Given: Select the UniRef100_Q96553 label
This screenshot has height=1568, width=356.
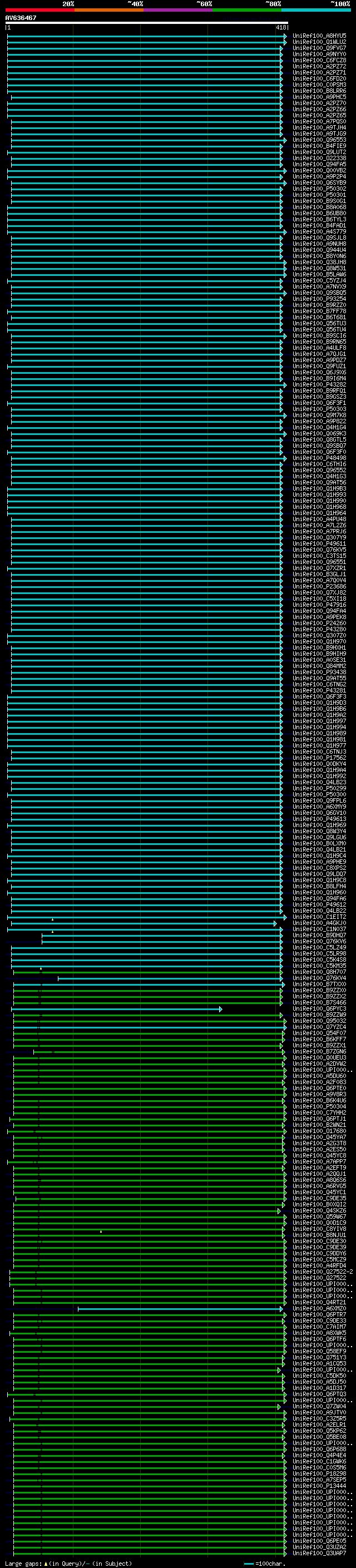Looking at the screenshot, I should pos(319,140).
